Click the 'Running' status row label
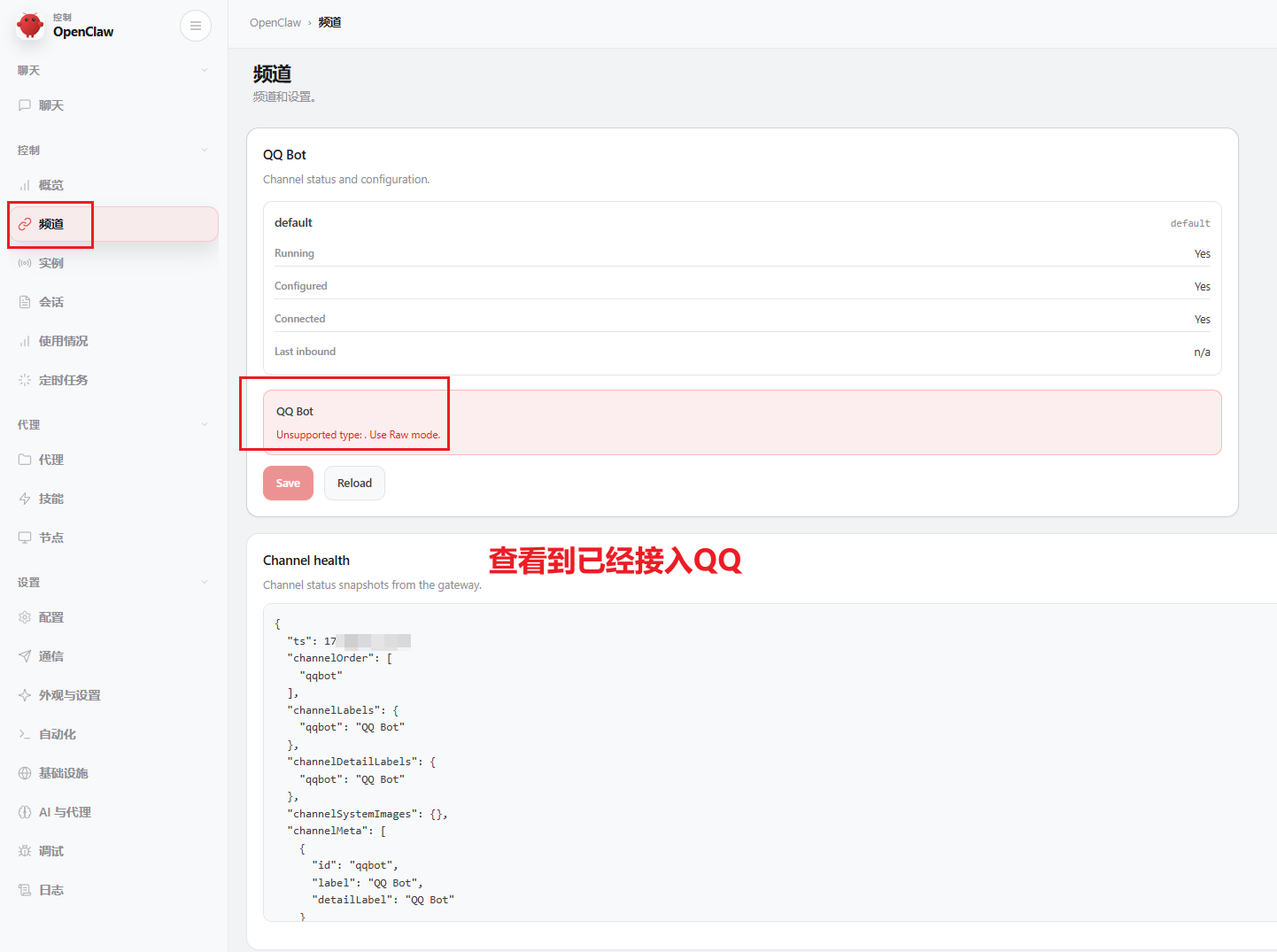1277x952 pixels. pos(294,253)
